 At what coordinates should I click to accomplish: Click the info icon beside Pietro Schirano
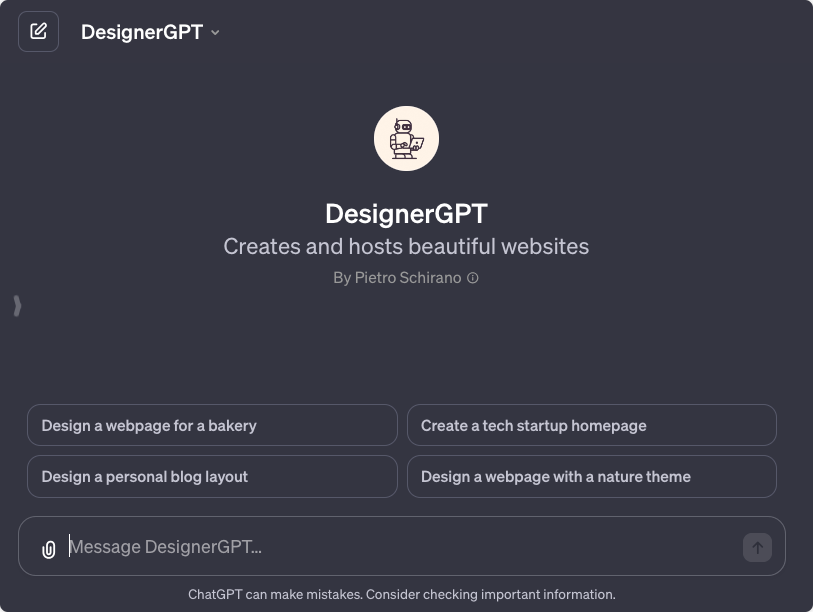[x=473, y=278]
